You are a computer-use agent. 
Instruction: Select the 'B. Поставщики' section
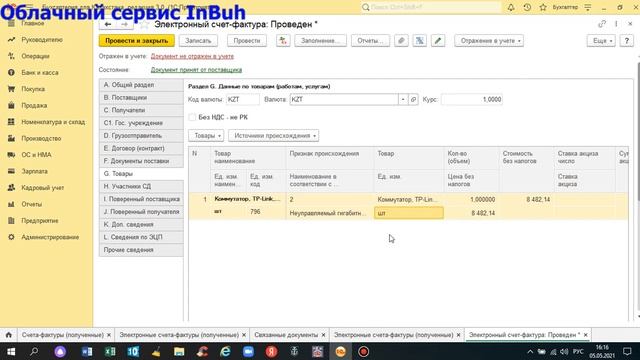pos(141,98)
